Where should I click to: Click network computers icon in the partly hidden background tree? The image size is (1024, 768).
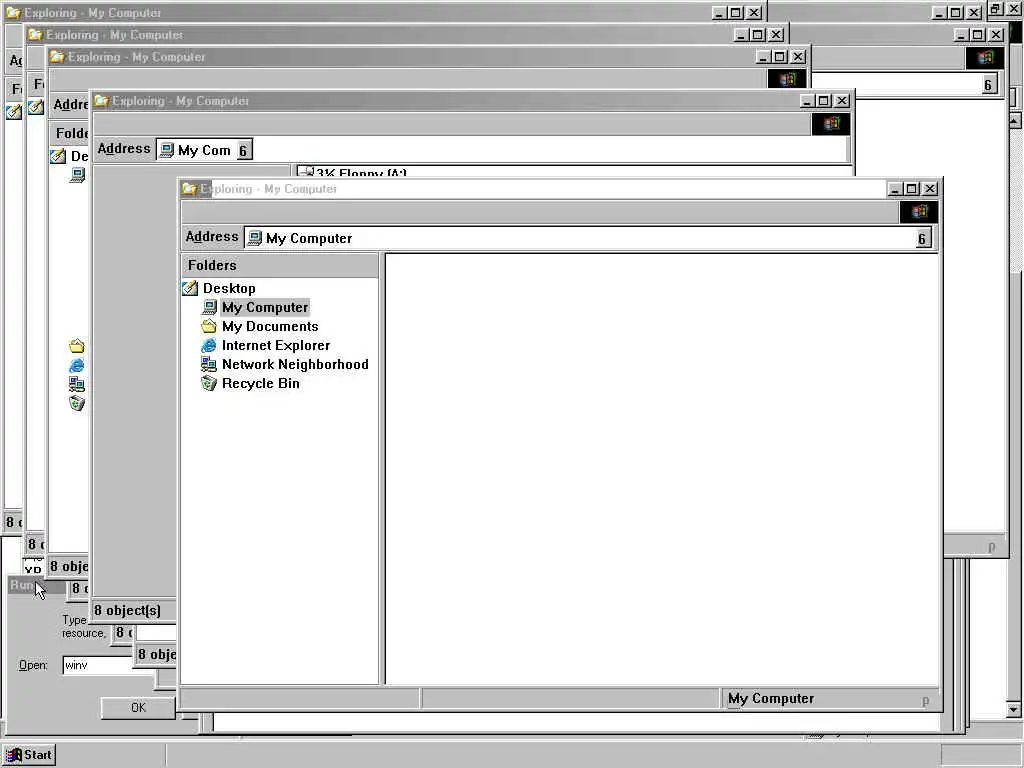point(77,384)
